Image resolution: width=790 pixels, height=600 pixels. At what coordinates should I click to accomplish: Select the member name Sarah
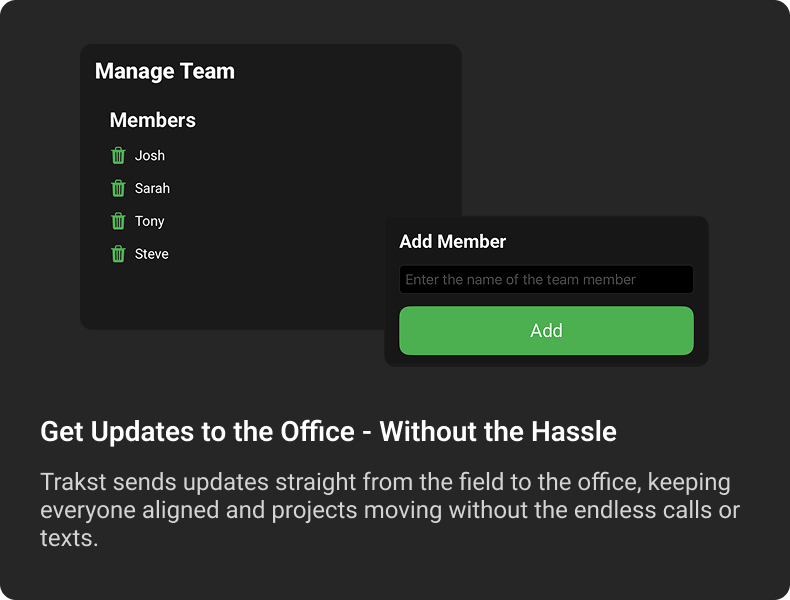(x=152, y=188)
